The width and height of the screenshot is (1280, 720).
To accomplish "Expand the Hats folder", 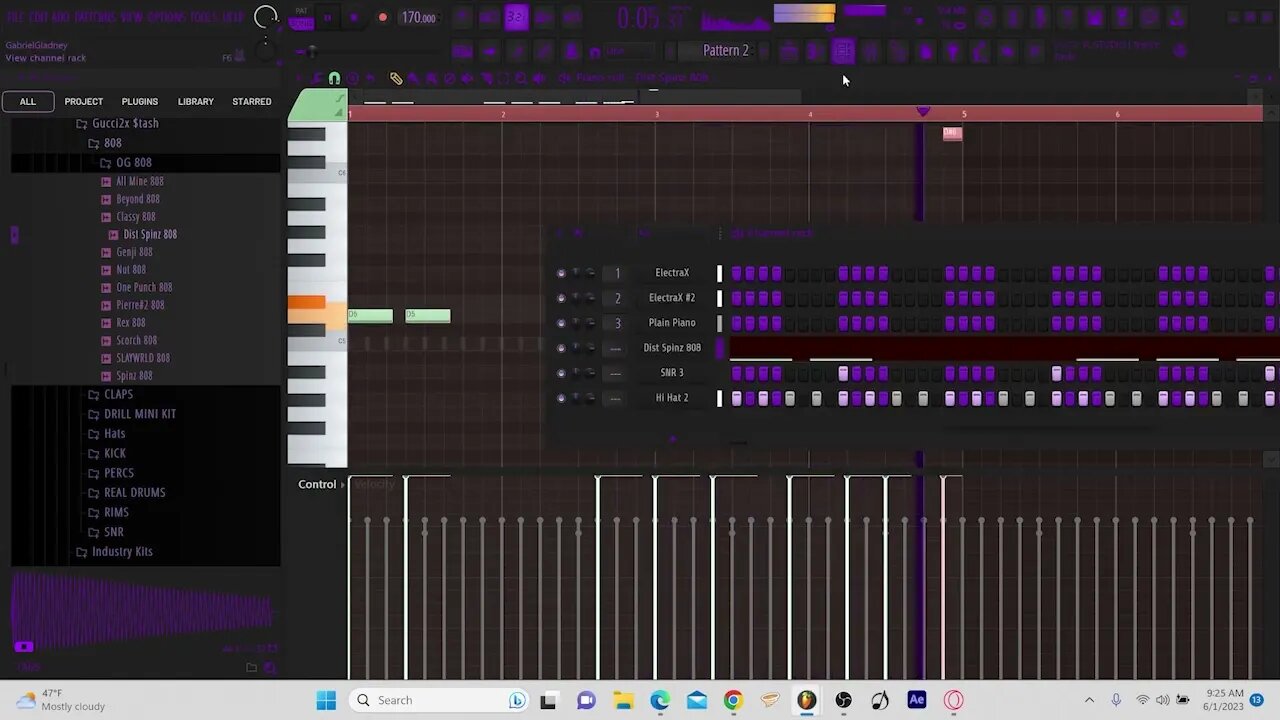I will pyautogui.click(x=107, y=433).
